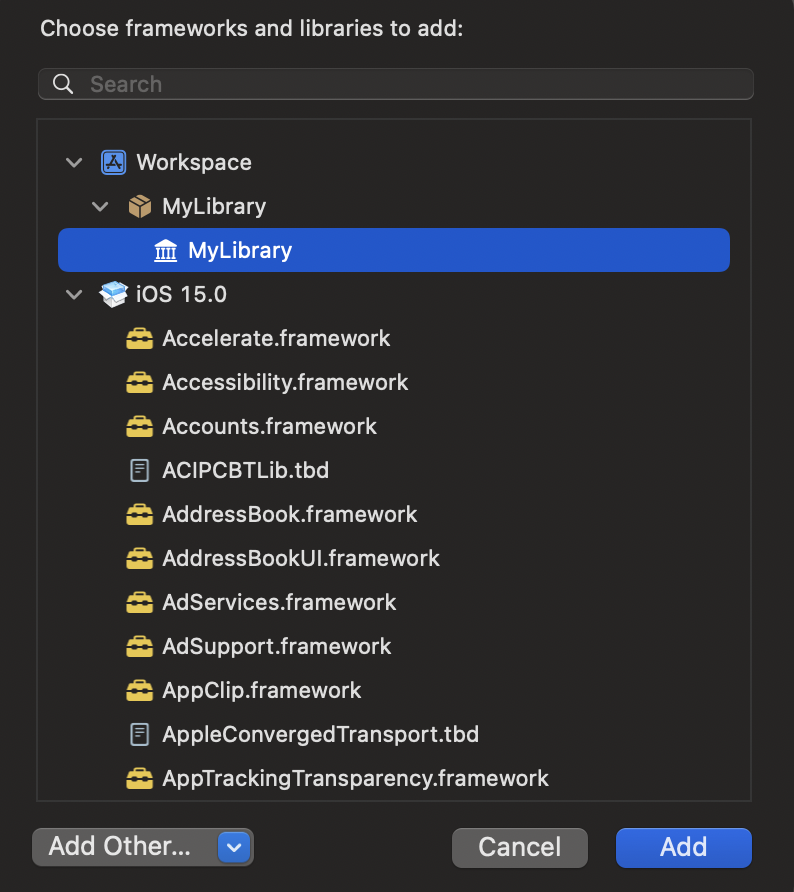Select the highlighted MyLibrary library row

click(394, 250)
